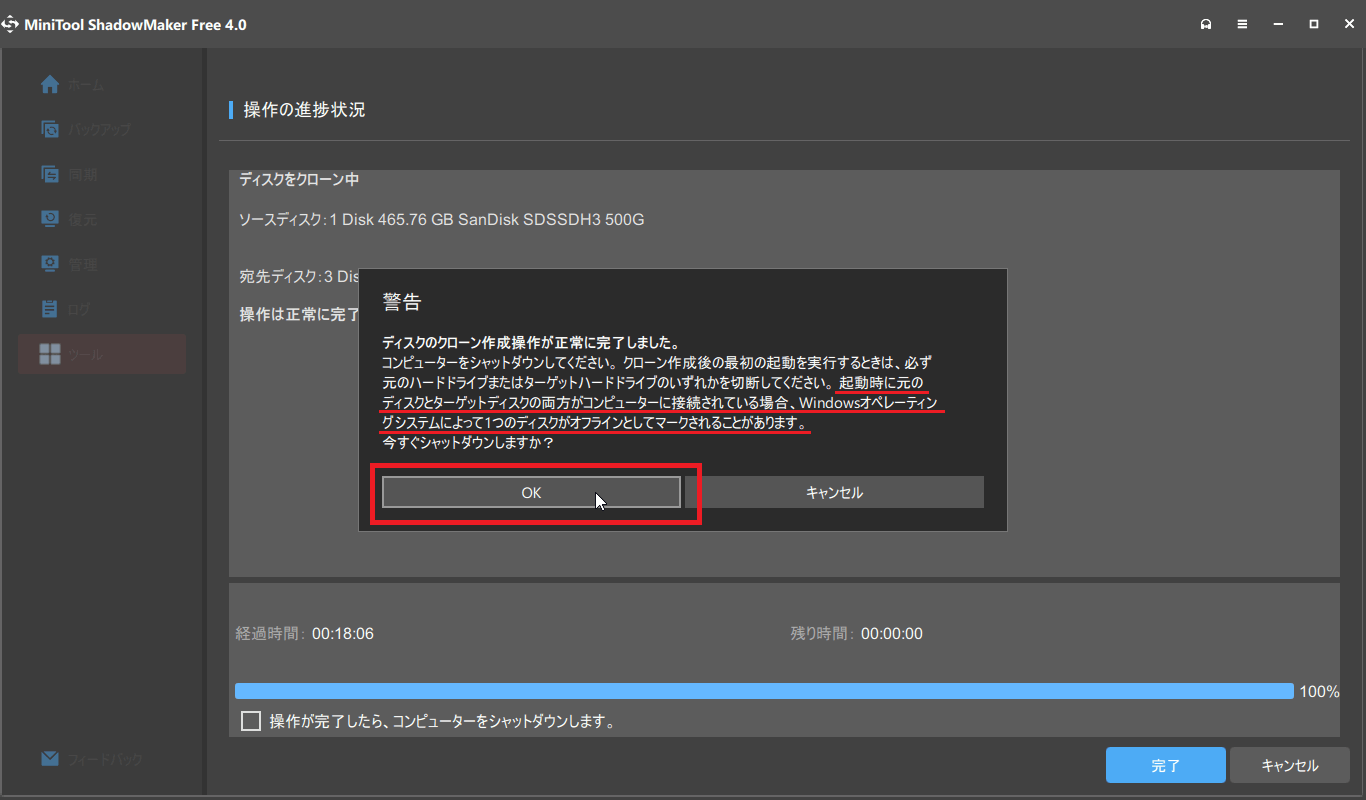Image resolution: width=1366 pixels, height=800 pixels.
Task: Enable shutdown-after-completion checkbox
Action: pyautogui.click(x=251, y=721)
